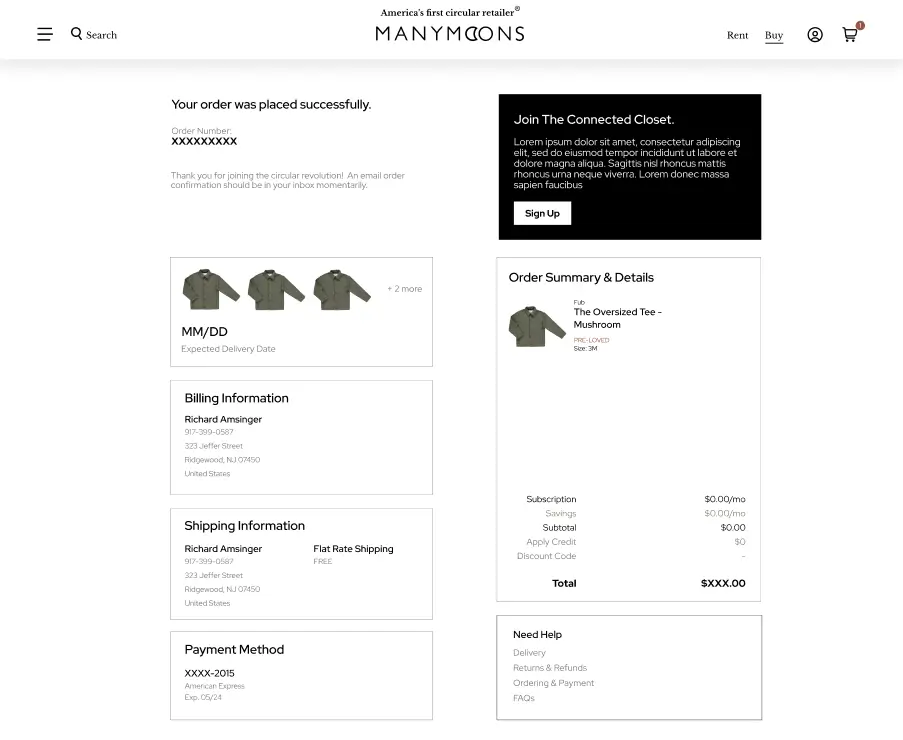Click the Search magnifier icon

coord(77,34)
